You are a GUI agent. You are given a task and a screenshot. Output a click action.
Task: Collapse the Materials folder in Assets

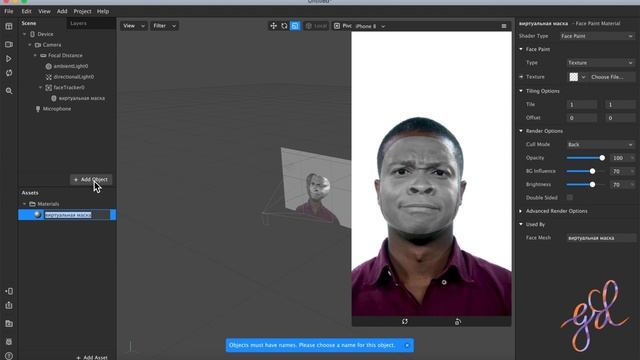coord(24,204)
